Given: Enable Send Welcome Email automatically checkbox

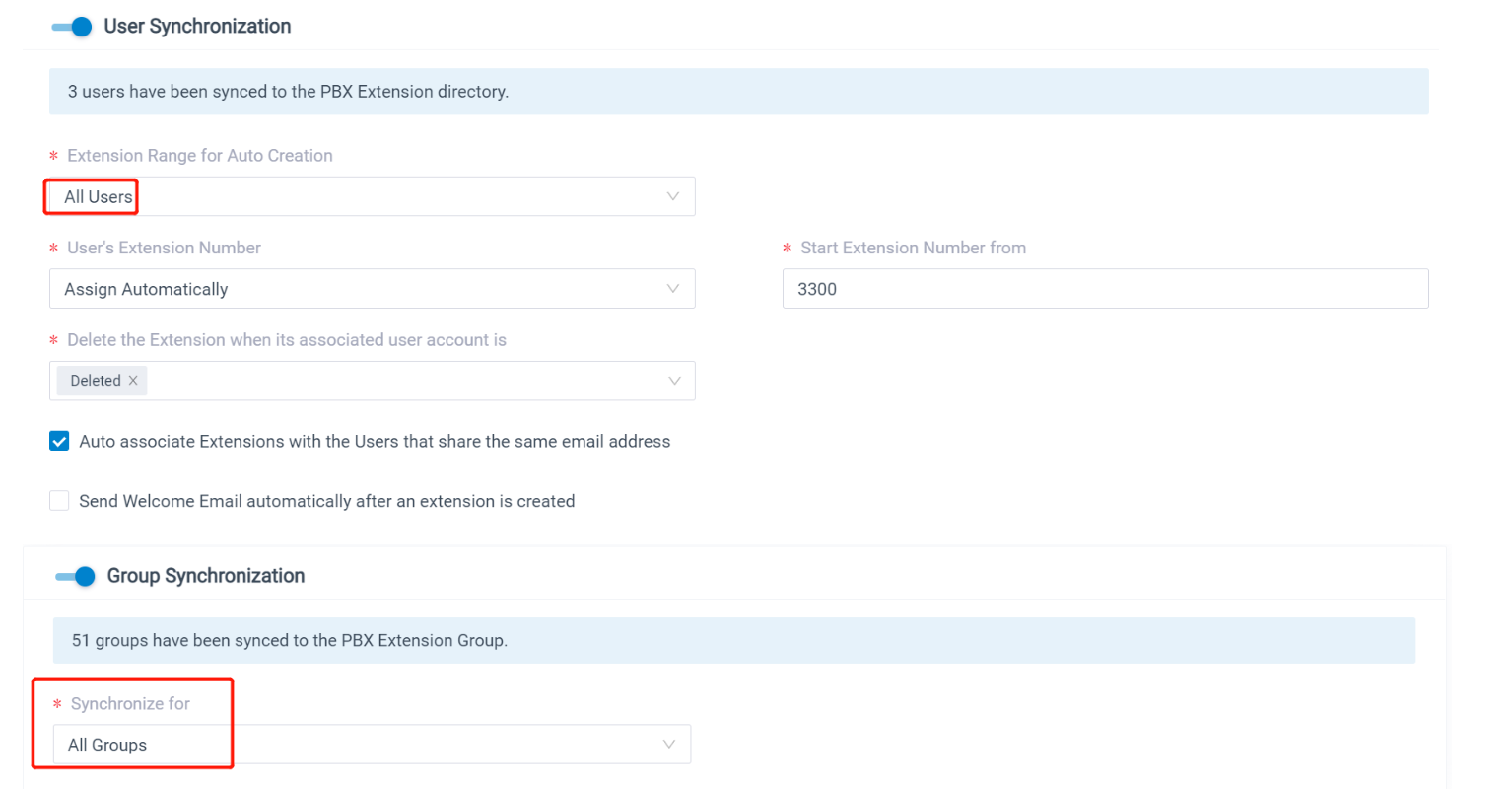Looking at the screenshot, I should click(59, 501).
